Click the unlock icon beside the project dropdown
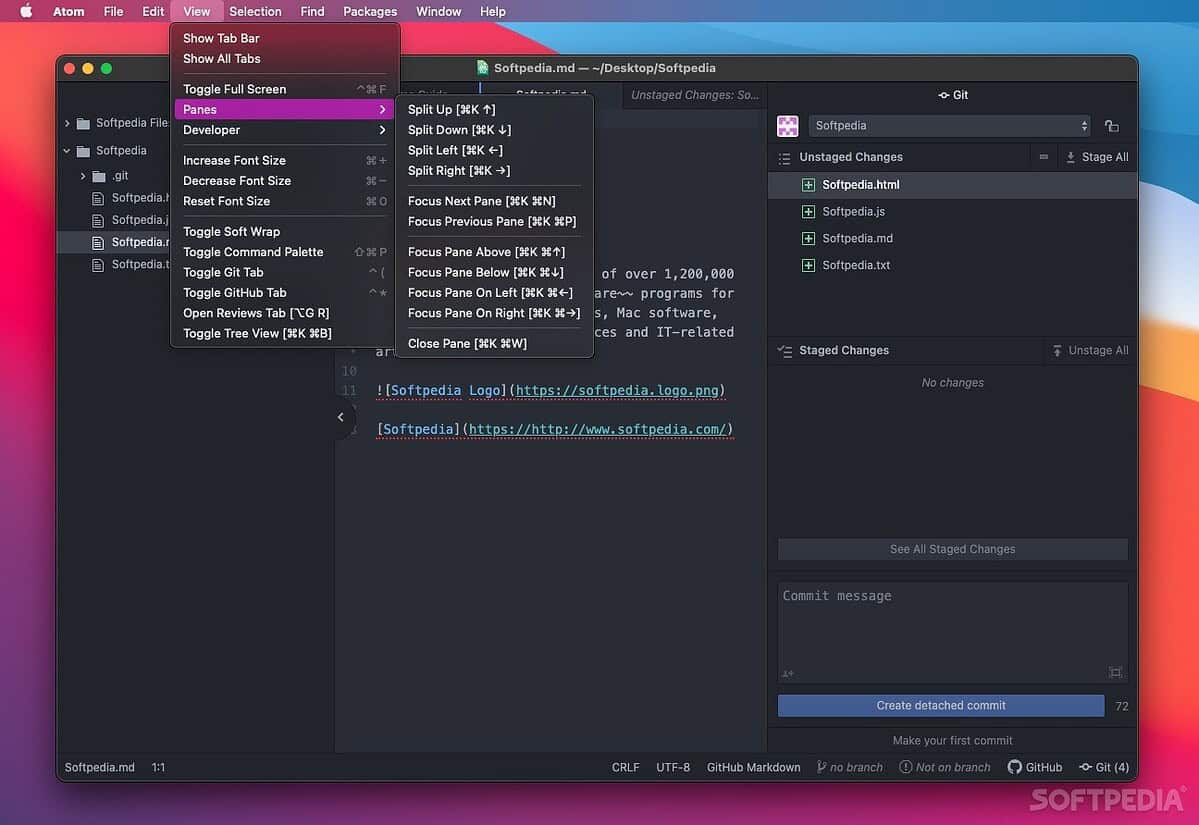Viewport: 1199px width, 825px height. tap(1110, 125)
